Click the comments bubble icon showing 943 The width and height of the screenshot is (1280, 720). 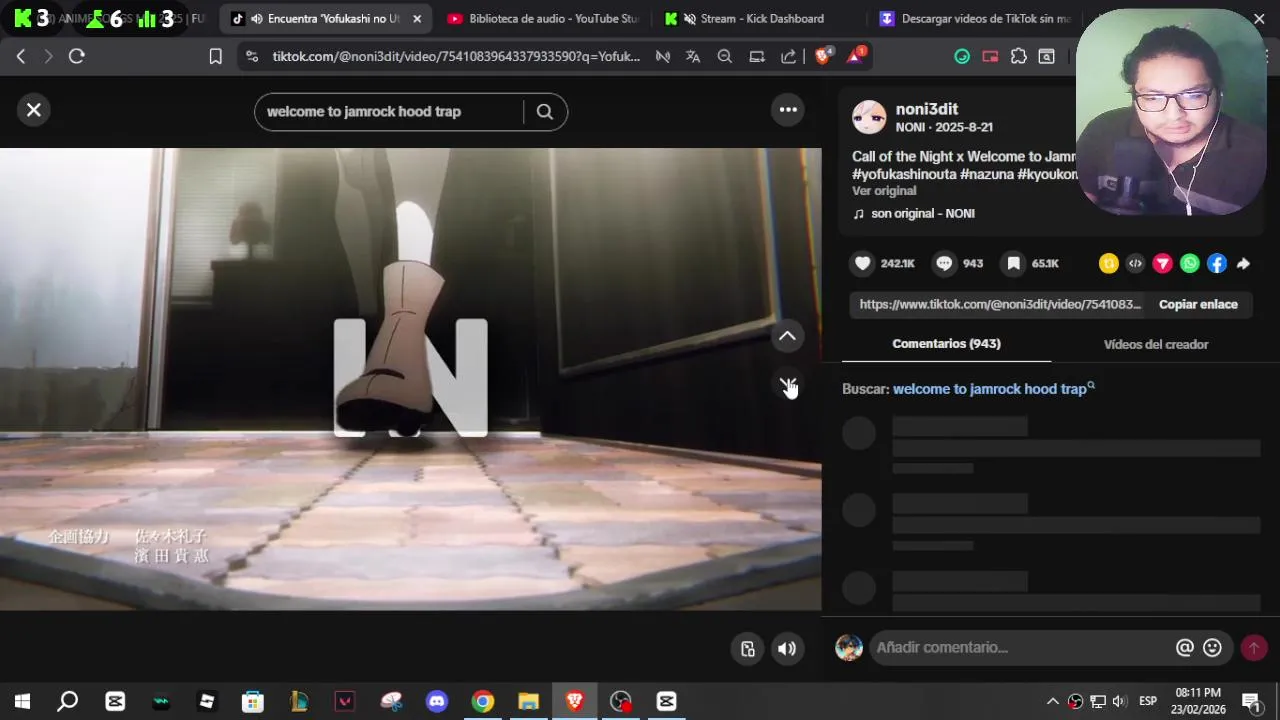click(944, 263)
